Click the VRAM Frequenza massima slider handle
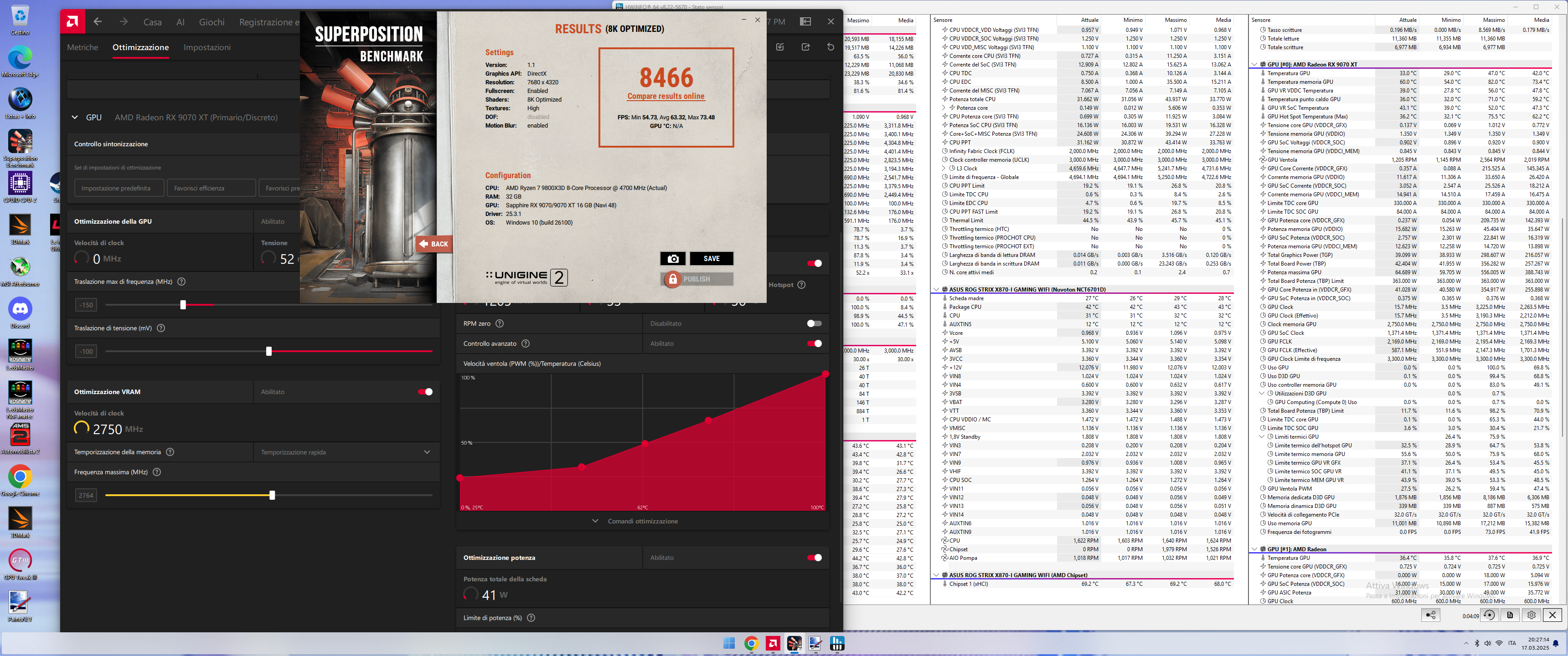Image resolution: width=1568 pixels, height=656 pixels. pos(272,495)
